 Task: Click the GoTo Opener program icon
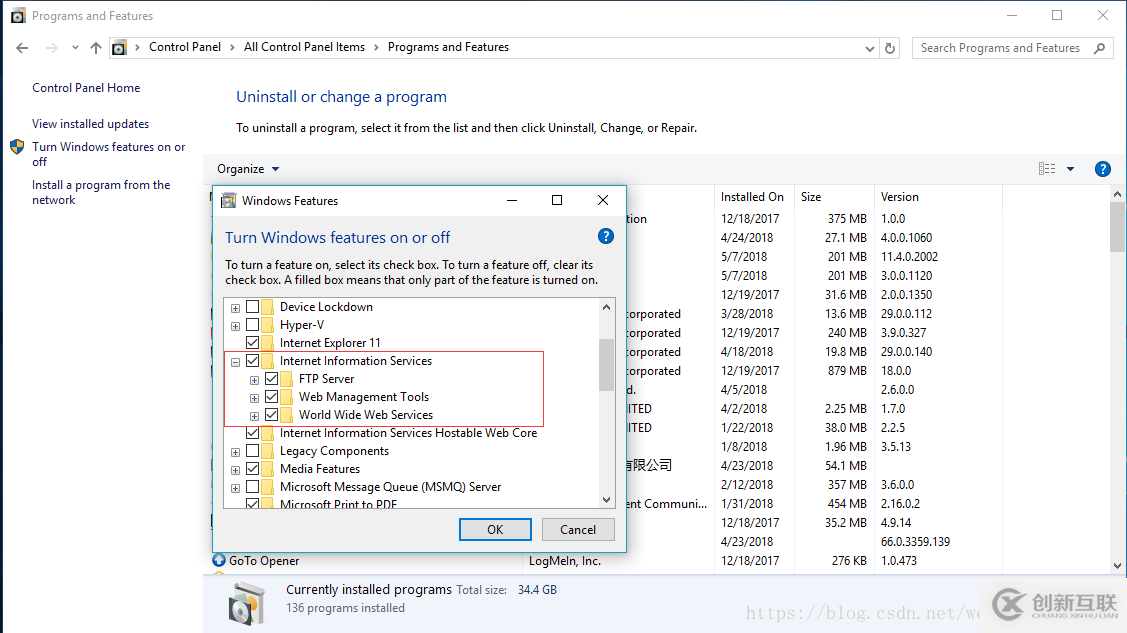218,560
